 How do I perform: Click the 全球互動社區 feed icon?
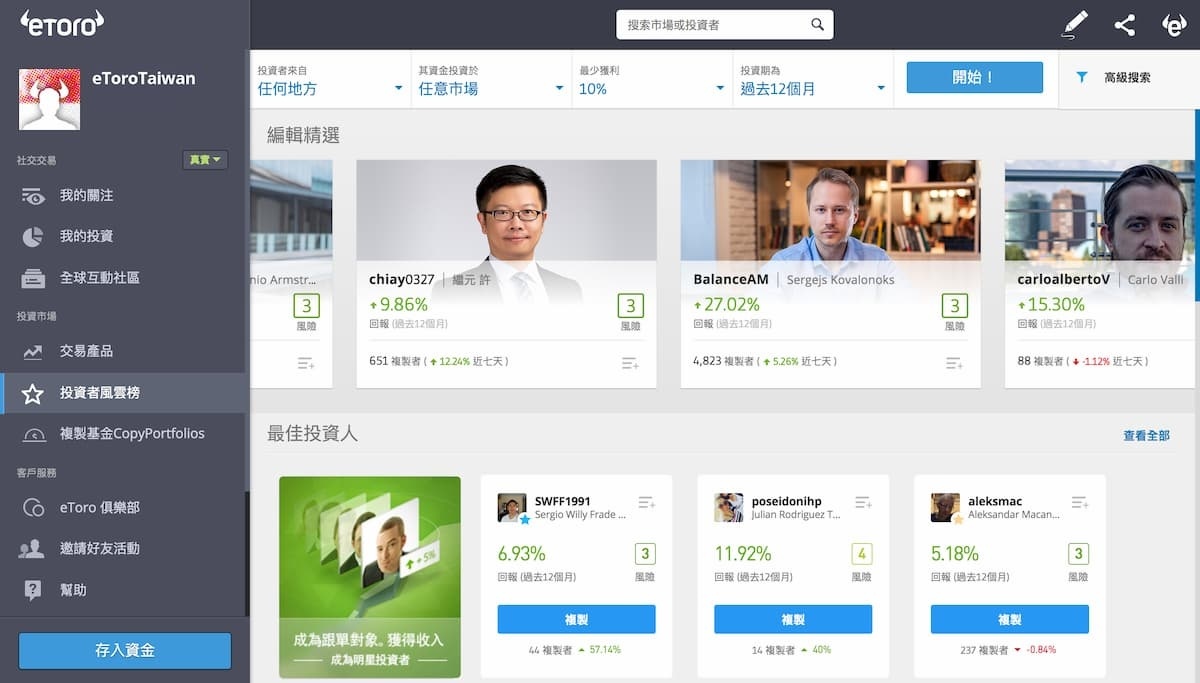(33, 278)
